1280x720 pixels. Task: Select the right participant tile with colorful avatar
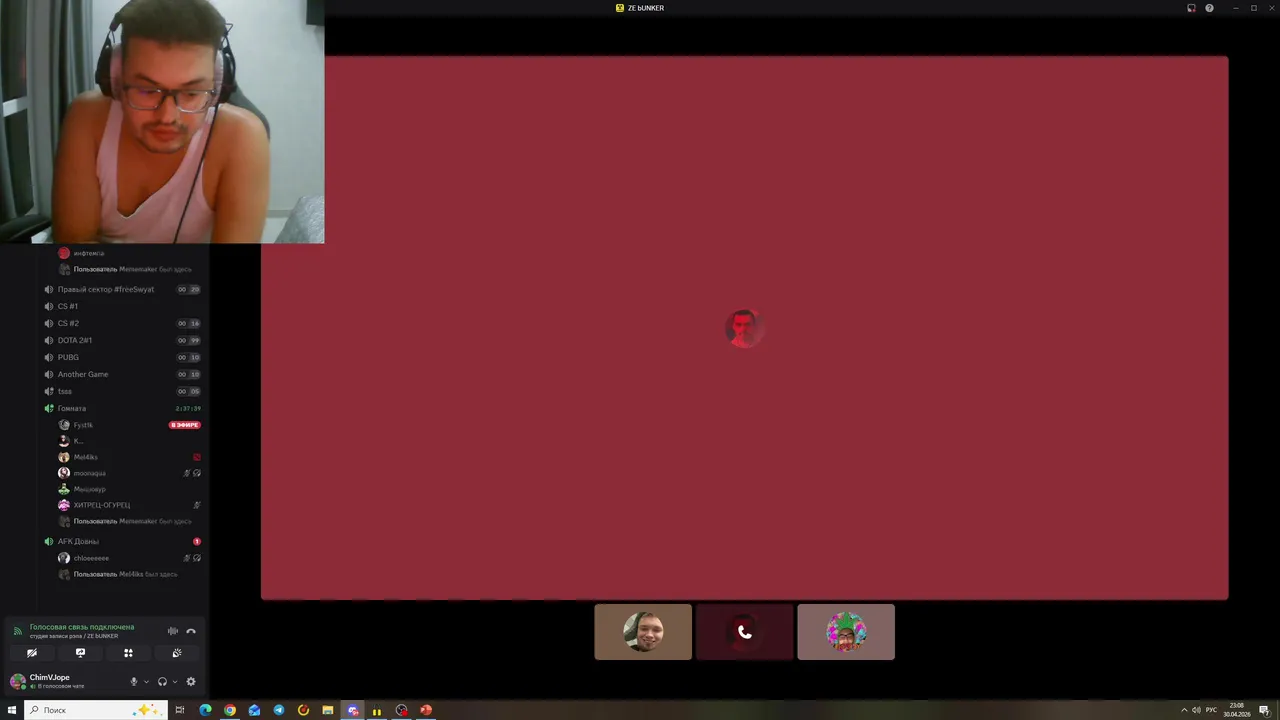point(846,632)
